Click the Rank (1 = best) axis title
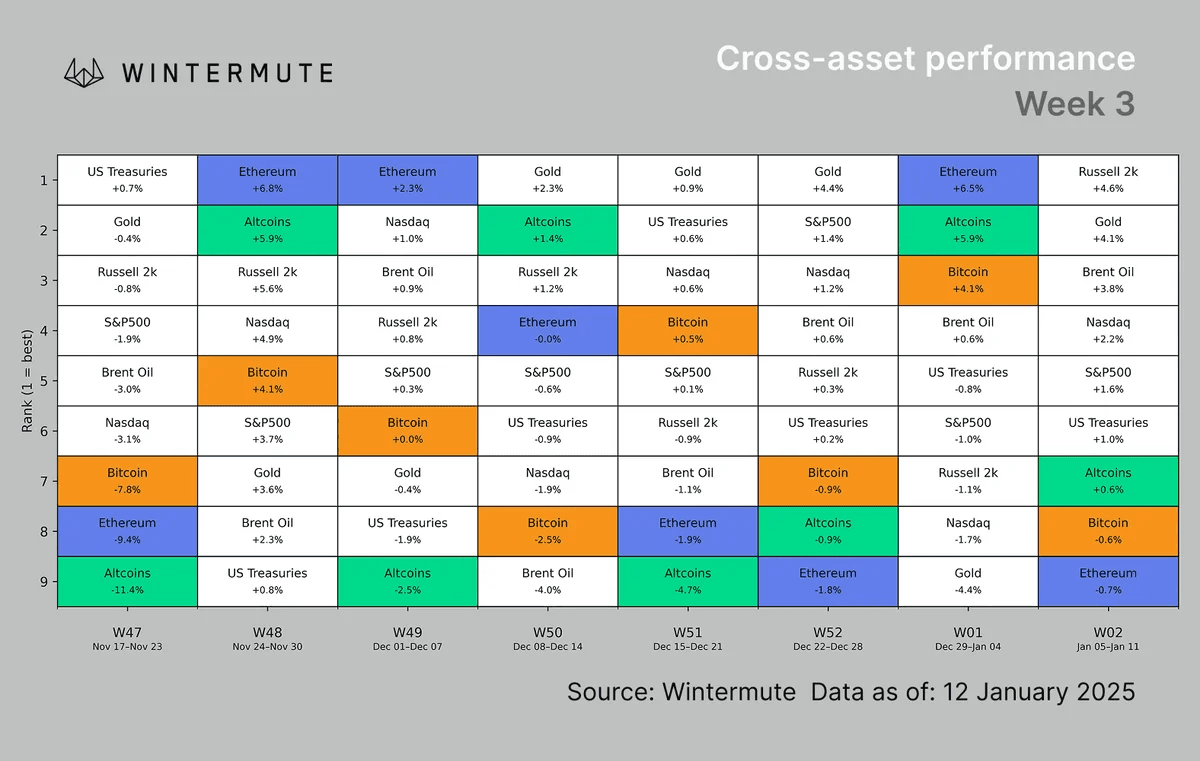 point(28,380)
